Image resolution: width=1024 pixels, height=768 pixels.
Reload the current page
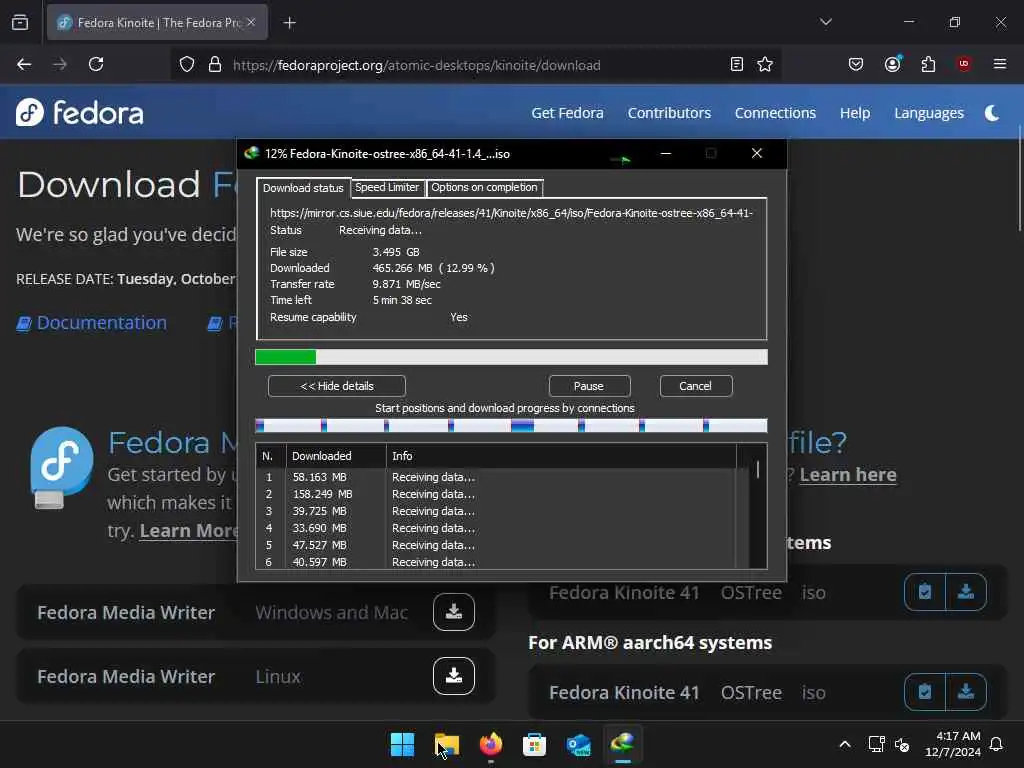coord(96,64)
